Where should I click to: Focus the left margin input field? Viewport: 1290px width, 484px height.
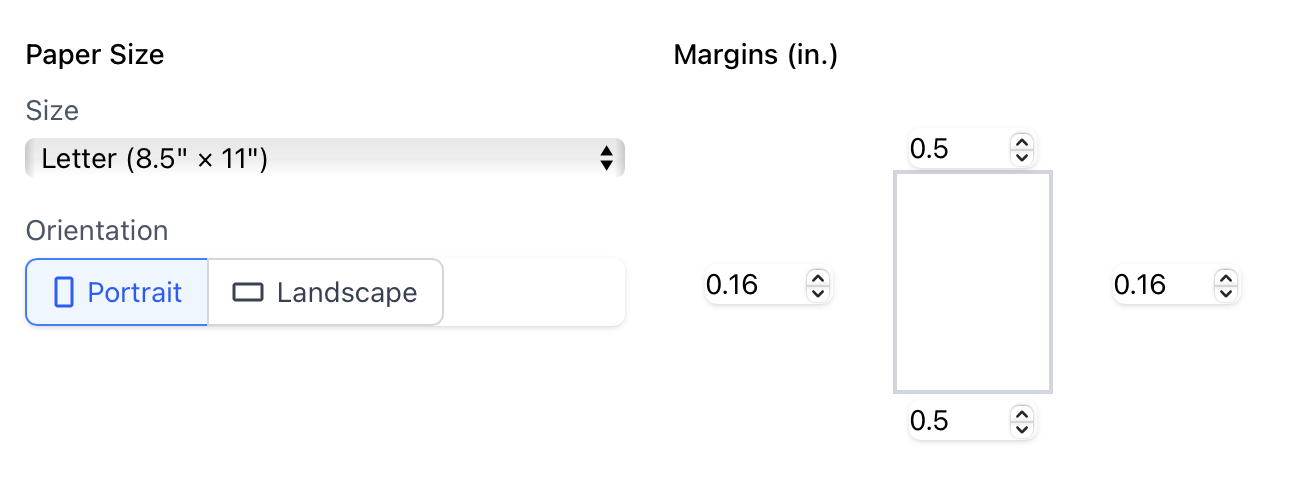point(751,286)
